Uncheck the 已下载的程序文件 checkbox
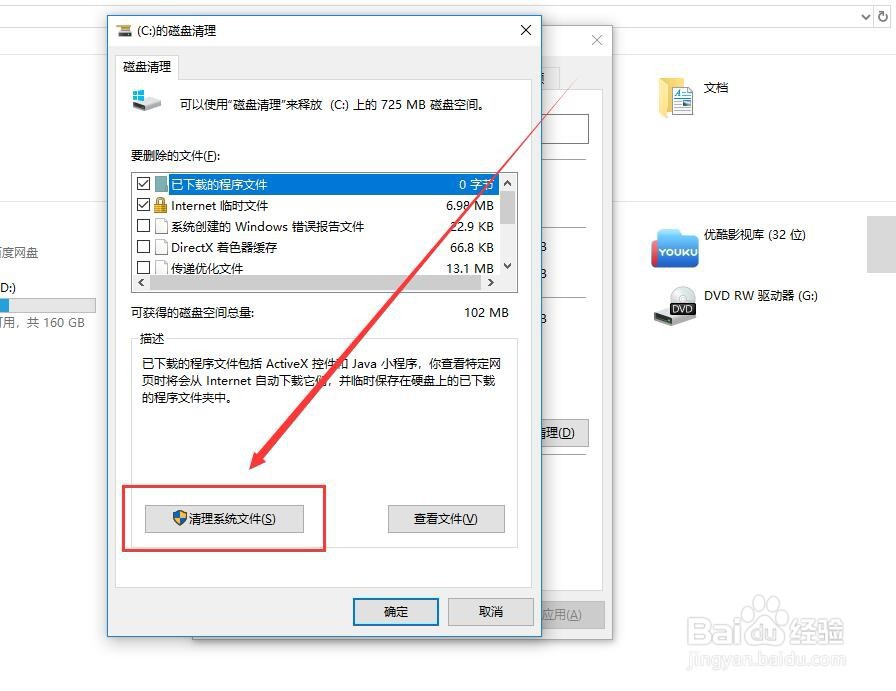The image size is (896, 691). click(143, 183)
